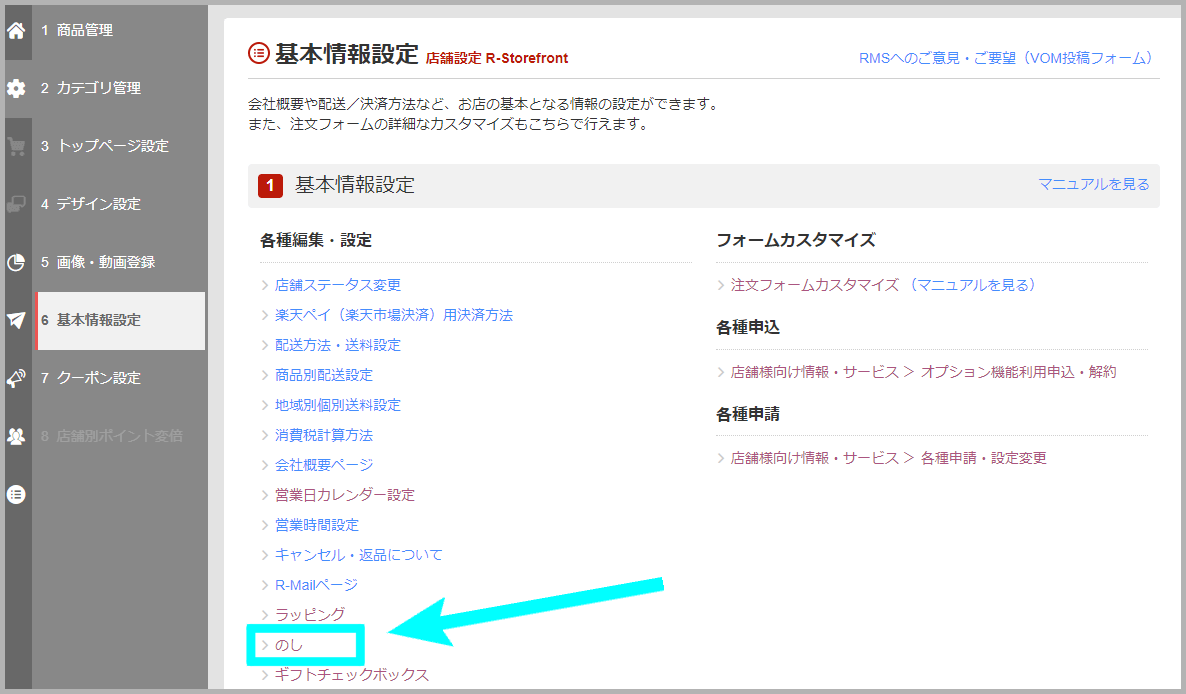Click the pie chart sidebar icon
The image size is (1186, 694).
click(16, 262)
